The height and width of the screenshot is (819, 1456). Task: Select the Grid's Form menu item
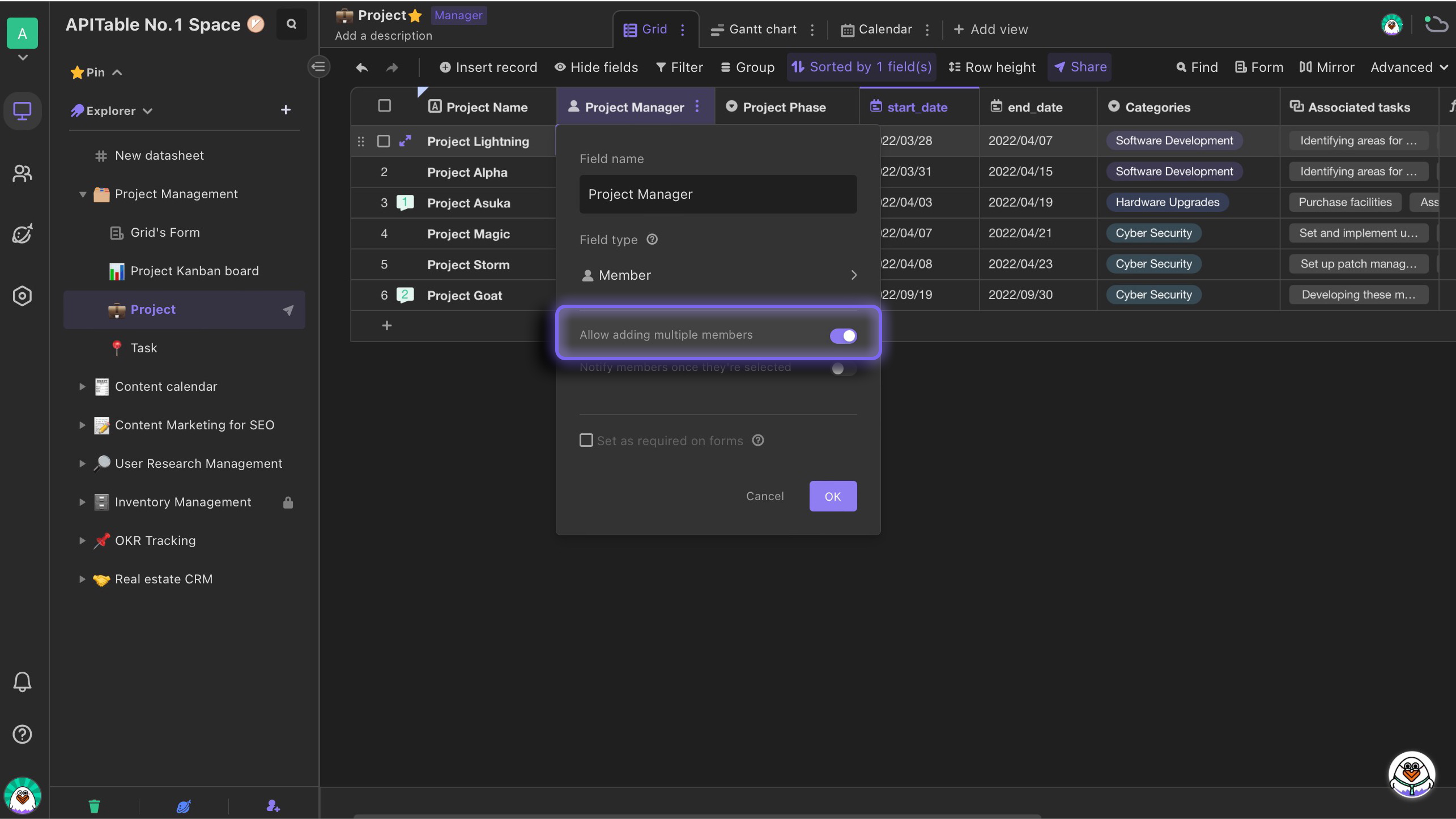click(x=164, y=233)
